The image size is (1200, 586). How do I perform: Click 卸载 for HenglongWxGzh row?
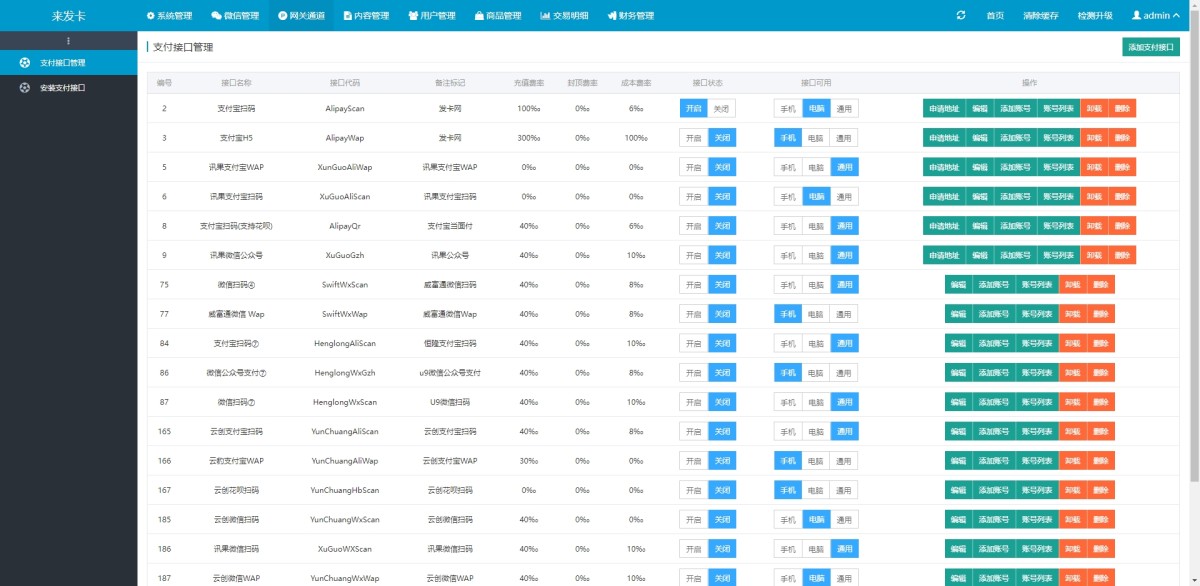(x=1072, y=372)
